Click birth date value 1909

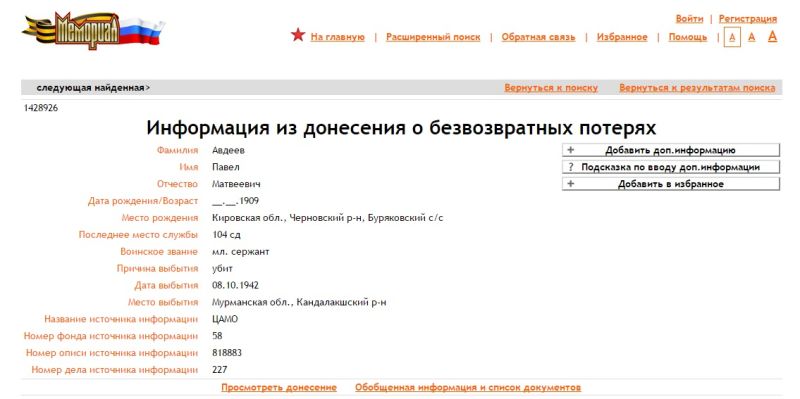235,201
